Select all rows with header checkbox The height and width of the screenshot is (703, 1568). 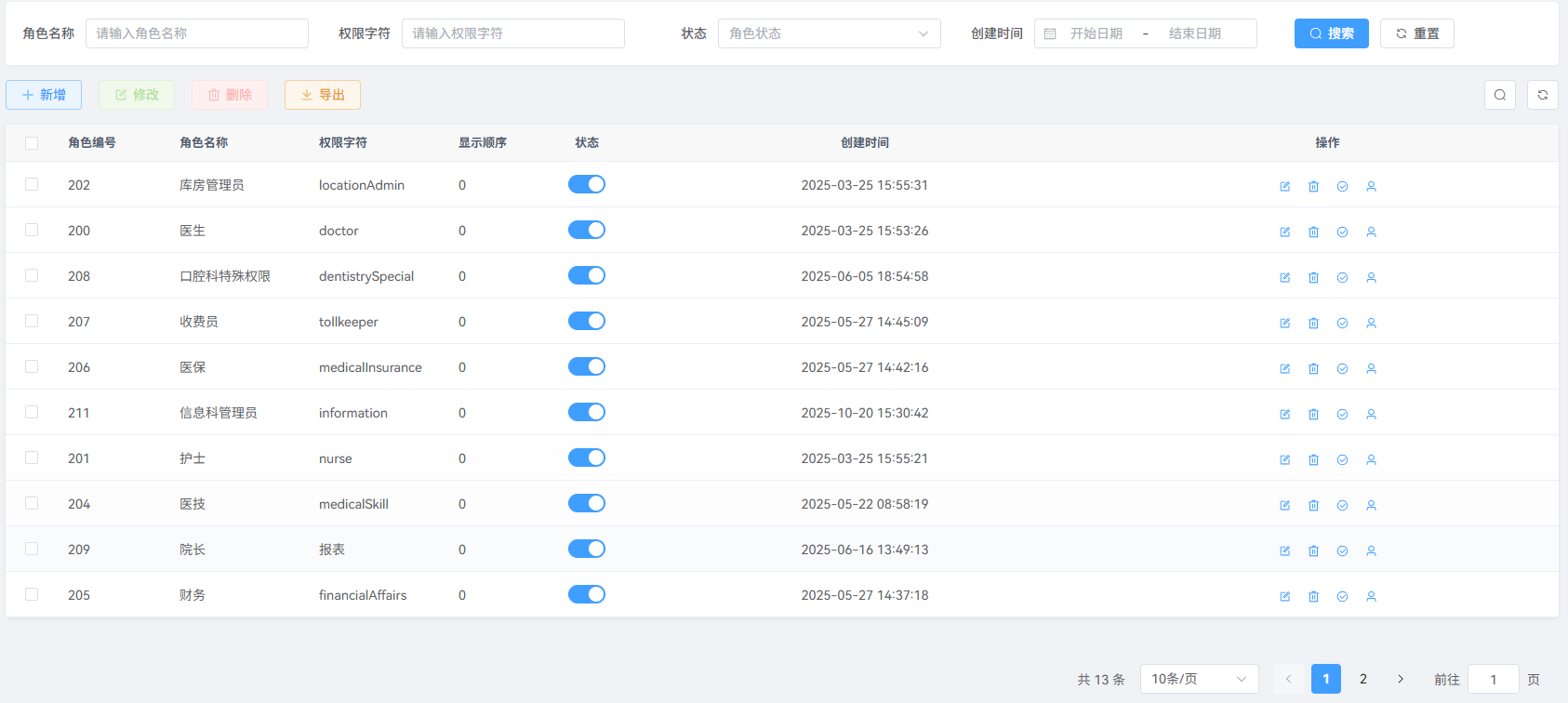pos(32,143)
